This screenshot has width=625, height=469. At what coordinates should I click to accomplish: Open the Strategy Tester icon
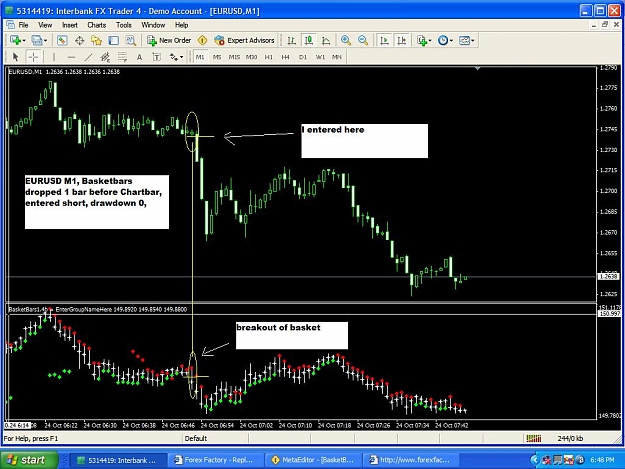click(x=131, y=40)
